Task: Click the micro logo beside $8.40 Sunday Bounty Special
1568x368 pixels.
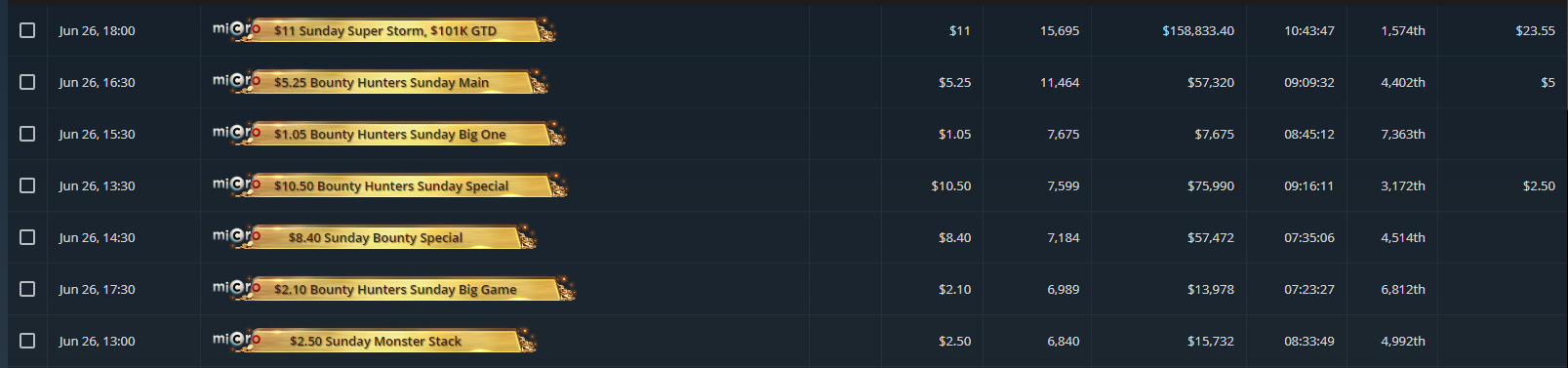Action: click(x=237, y=236)
